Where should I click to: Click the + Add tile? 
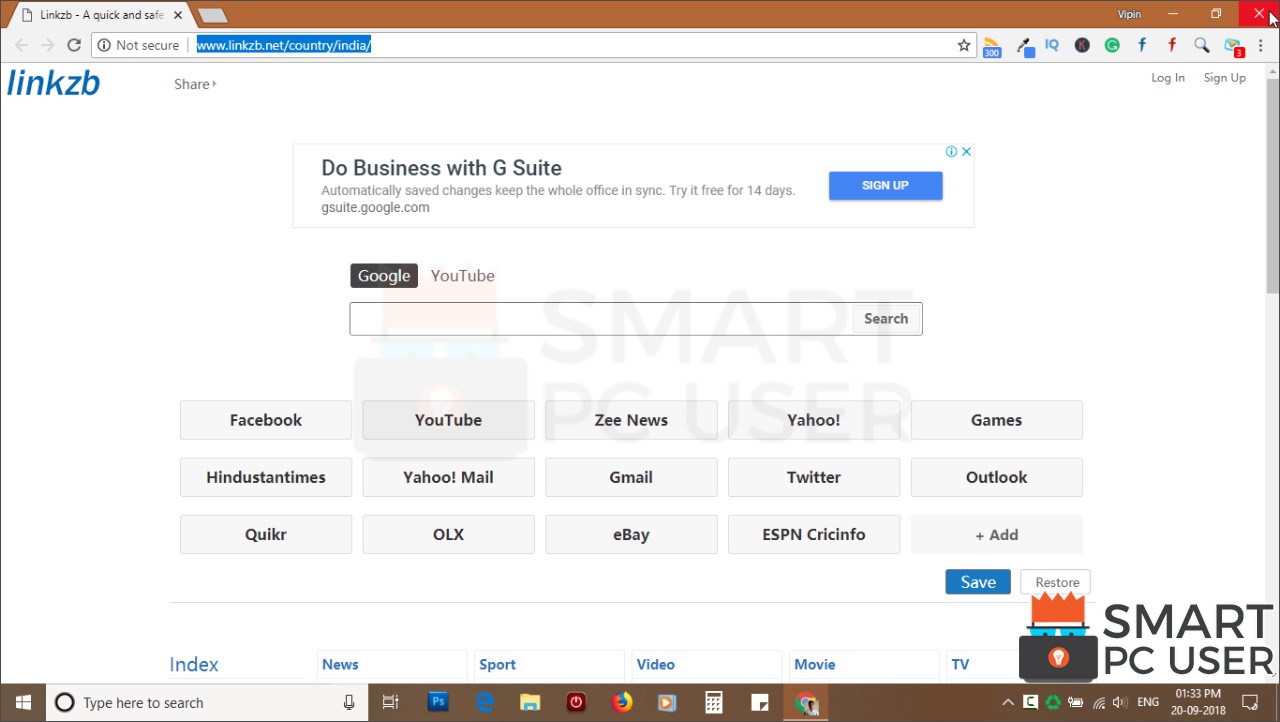tap(996, 534)
